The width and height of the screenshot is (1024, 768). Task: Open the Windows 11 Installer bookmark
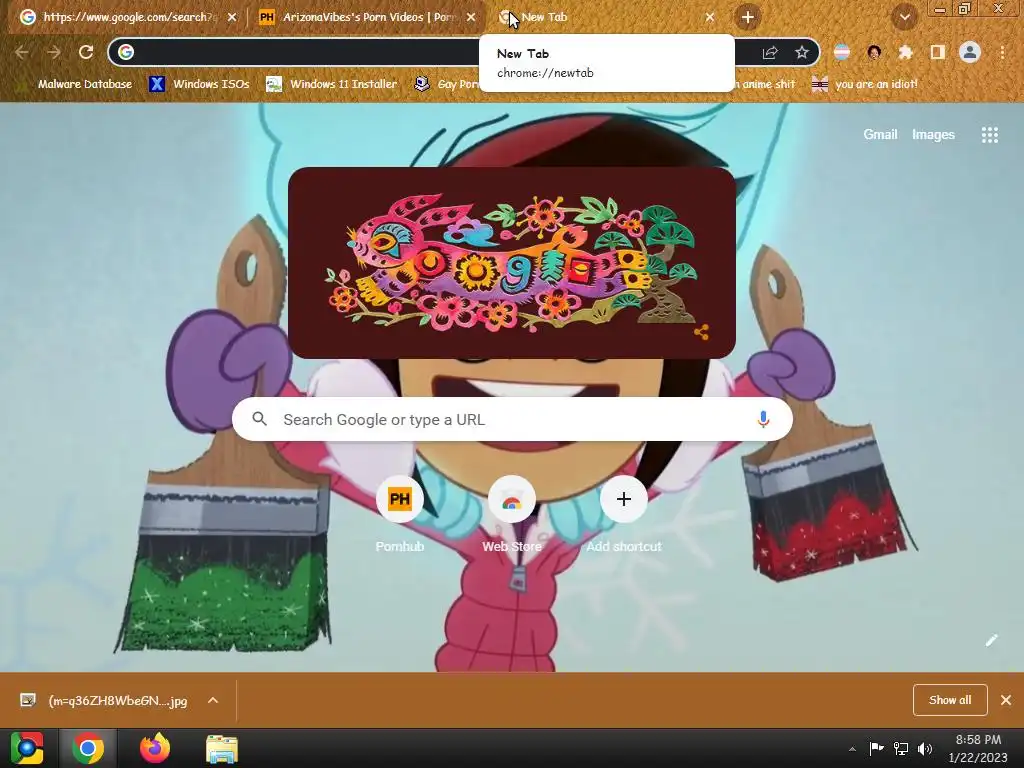pyautogui.click(x=332, y=84)
